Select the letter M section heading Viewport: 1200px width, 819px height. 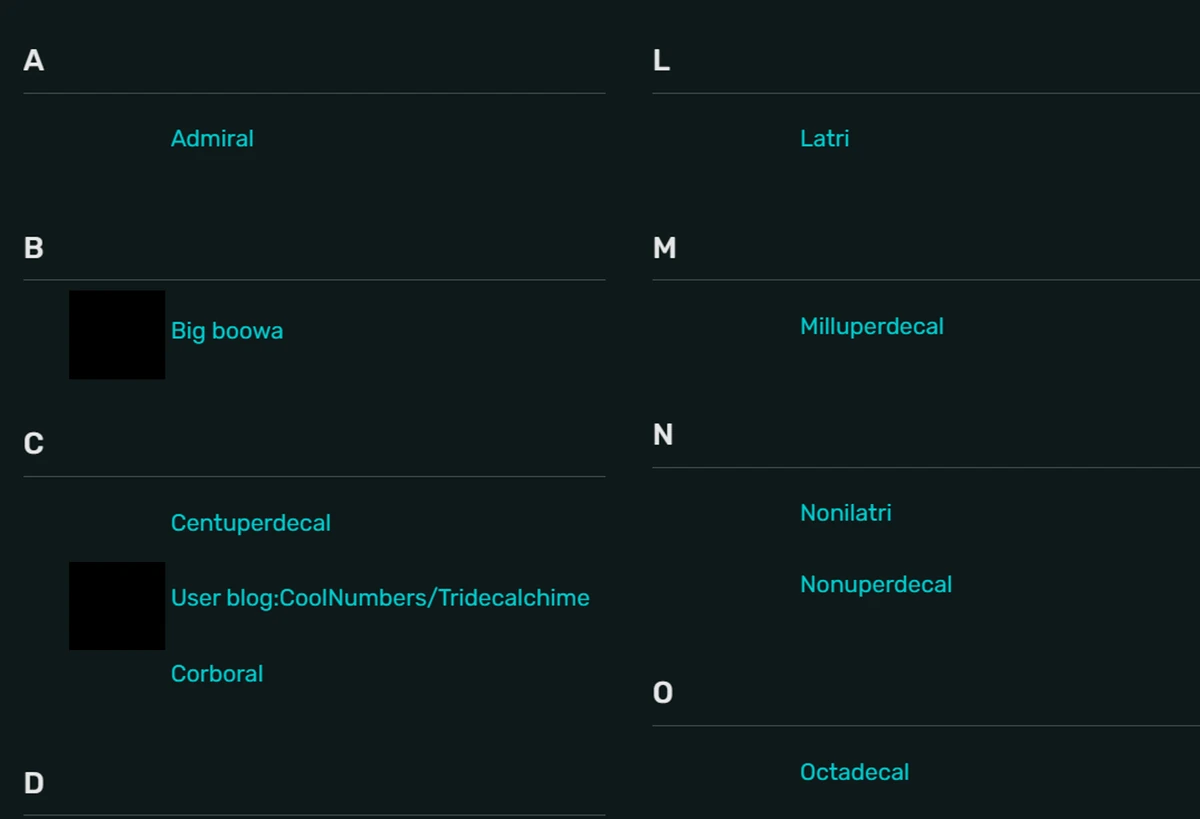tap(664, 248)
